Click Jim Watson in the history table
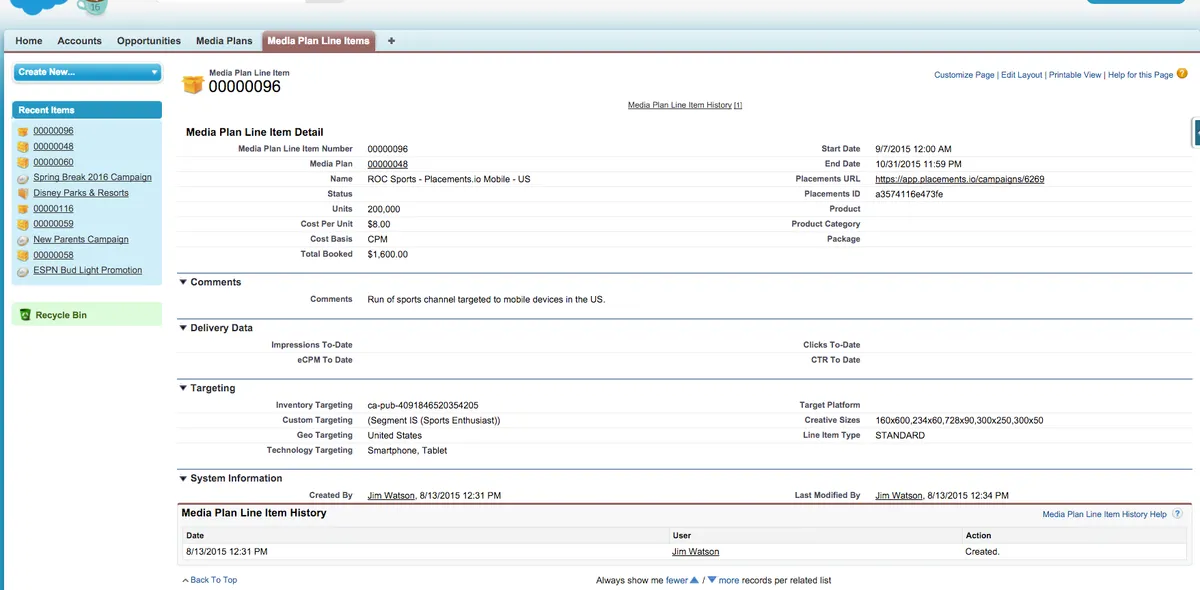This screenshot has width=1200, height=590. 696,552
